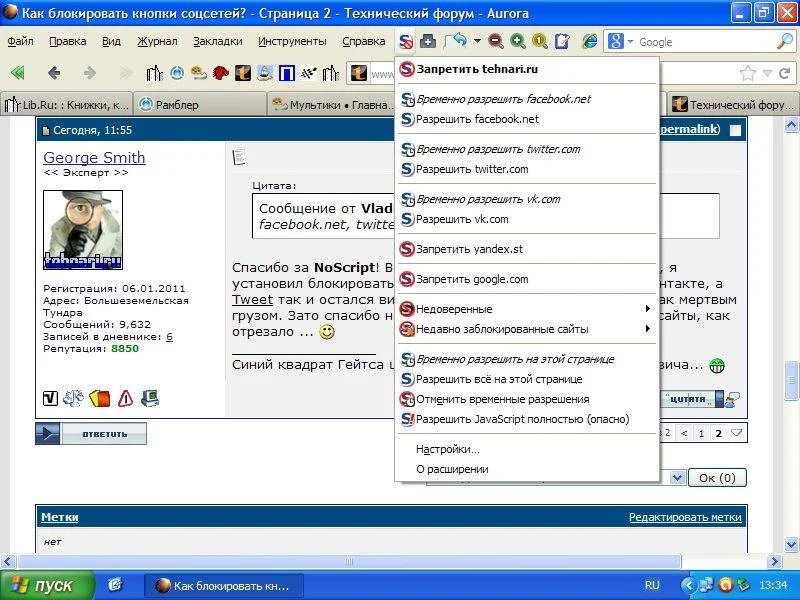Click the red zoom out magnifier
This screenshot has height=600, width=800.
click(495, 41)
